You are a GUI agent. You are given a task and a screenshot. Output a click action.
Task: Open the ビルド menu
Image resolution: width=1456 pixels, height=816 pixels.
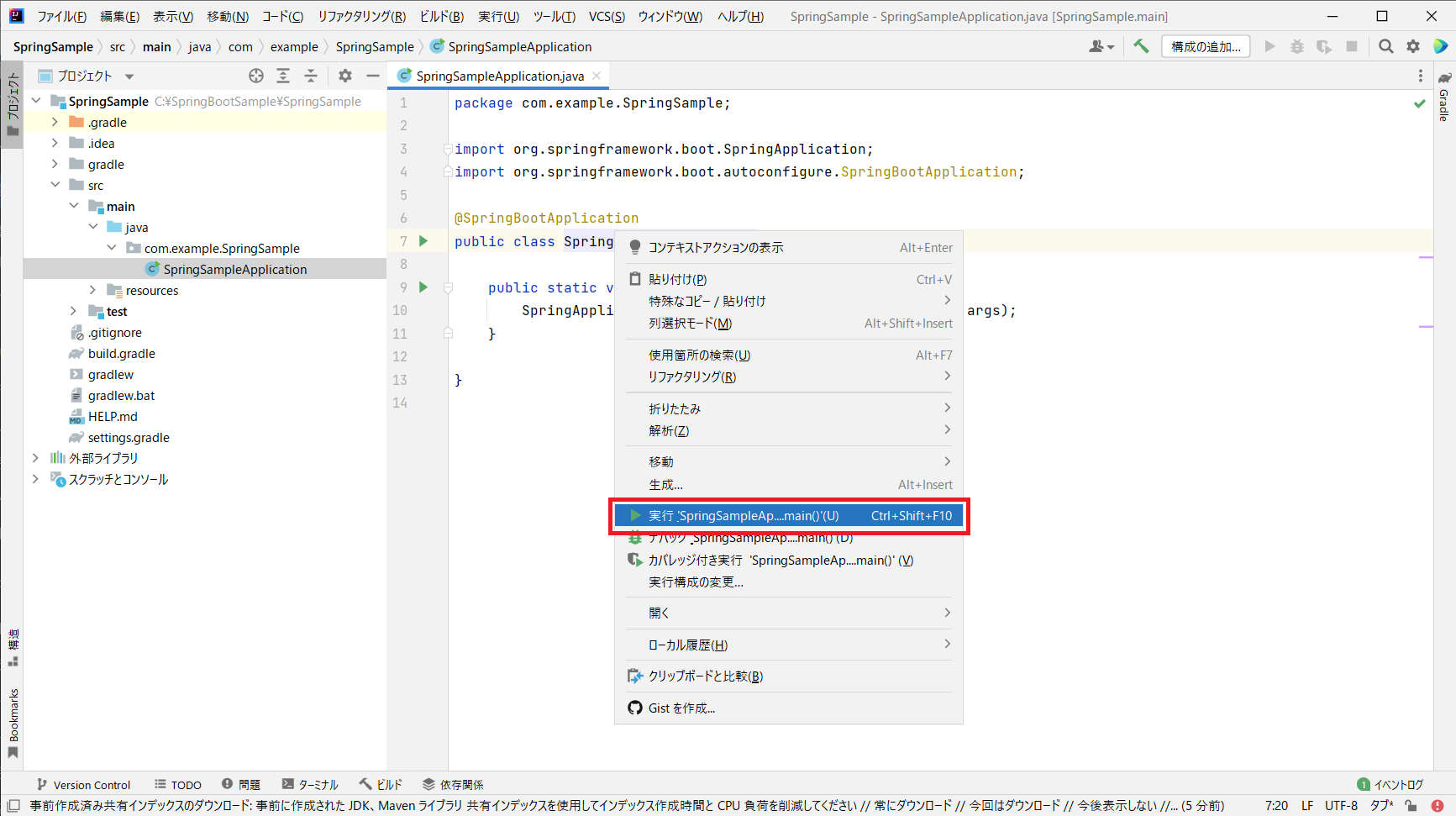point(441,16)
